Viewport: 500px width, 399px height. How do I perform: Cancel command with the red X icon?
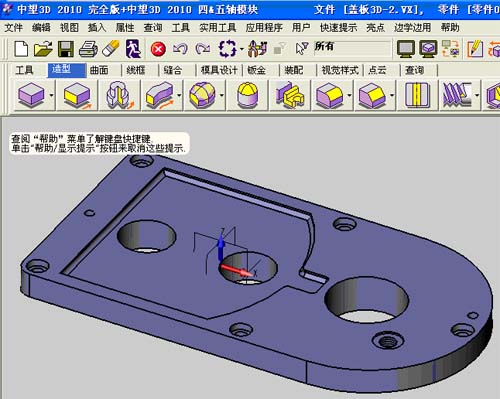coord(158,49)
